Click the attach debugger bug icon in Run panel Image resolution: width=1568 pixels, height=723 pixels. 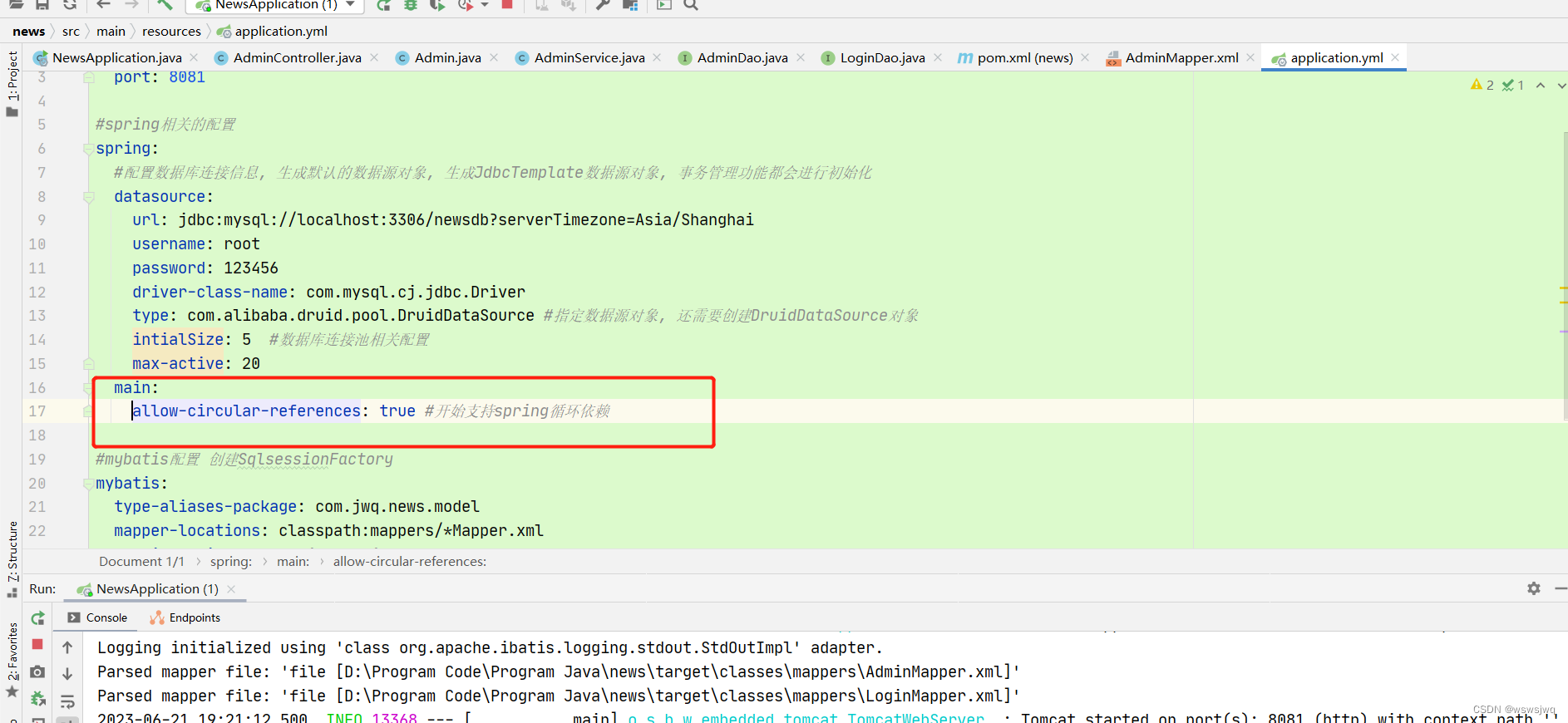(37, 699)
